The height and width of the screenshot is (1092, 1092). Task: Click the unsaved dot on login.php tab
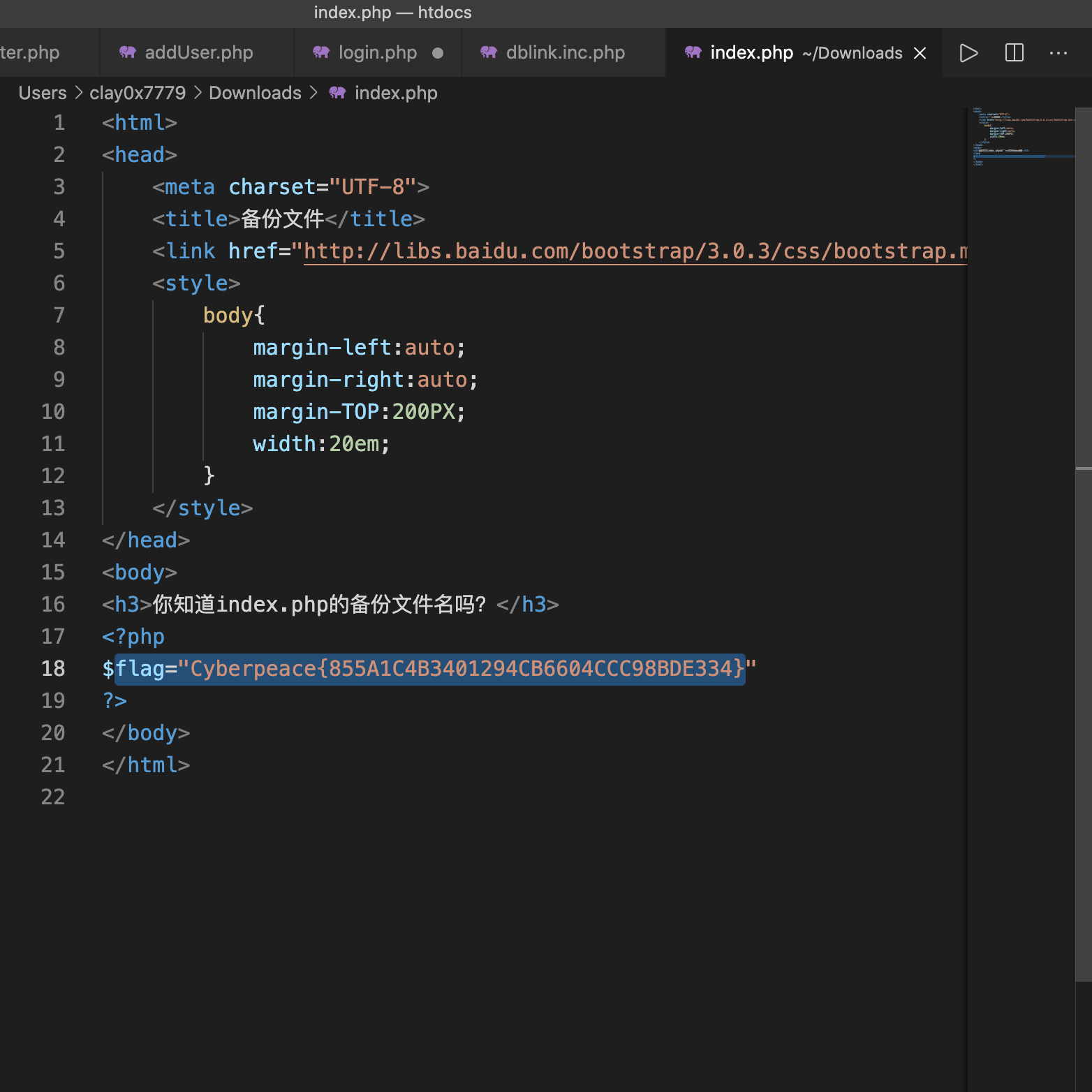click(438, 53)
